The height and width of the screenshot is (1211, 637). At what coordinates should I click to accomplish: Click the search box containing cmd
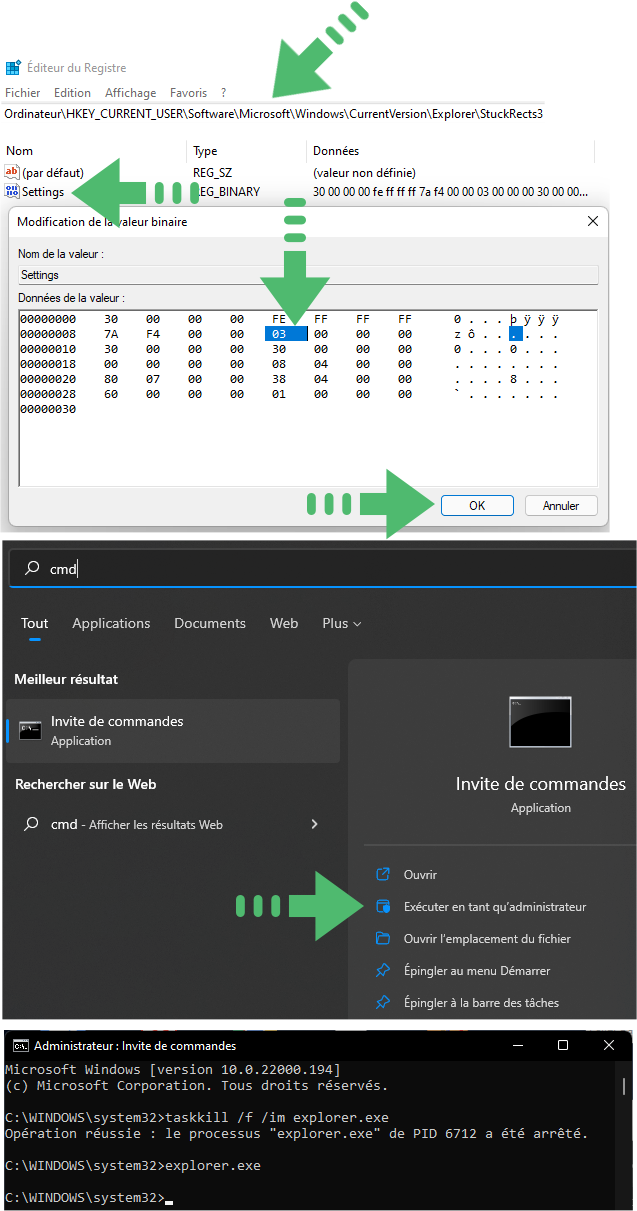(322, 568)
